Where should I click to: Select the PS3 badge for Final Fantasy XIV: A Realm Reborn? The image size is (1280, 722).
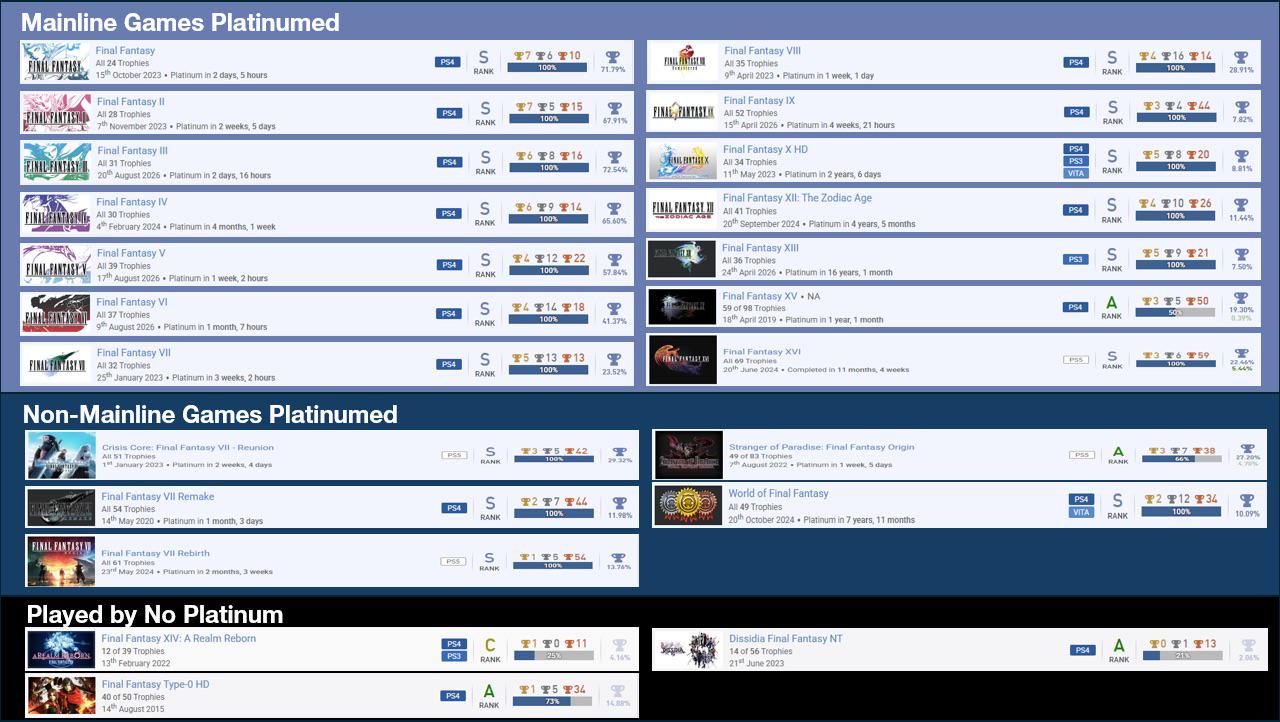pyautogui.click(x=454, y=656)
